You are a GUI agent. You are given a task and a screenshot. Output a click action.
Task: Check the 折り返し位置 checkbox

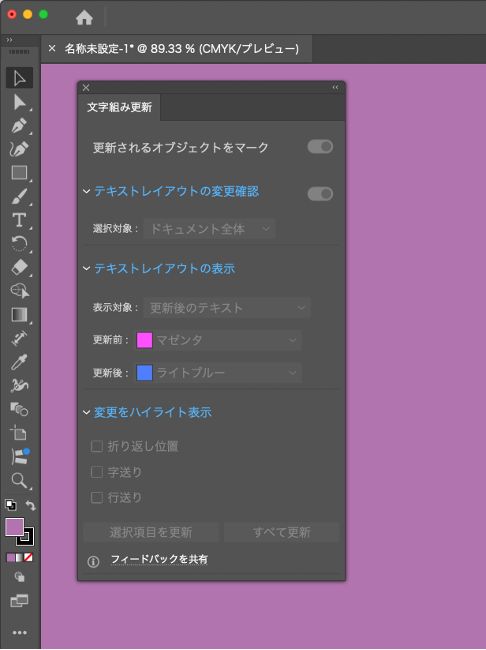tap(97, 446)
